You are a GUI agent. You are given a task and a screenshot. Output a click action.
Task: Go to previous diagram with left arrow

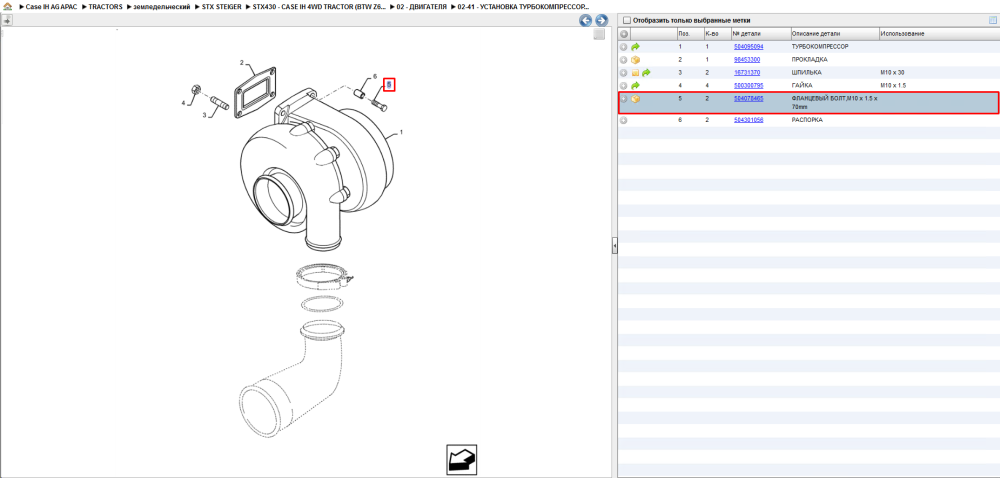pyautogui.click(x=585, y=20)
